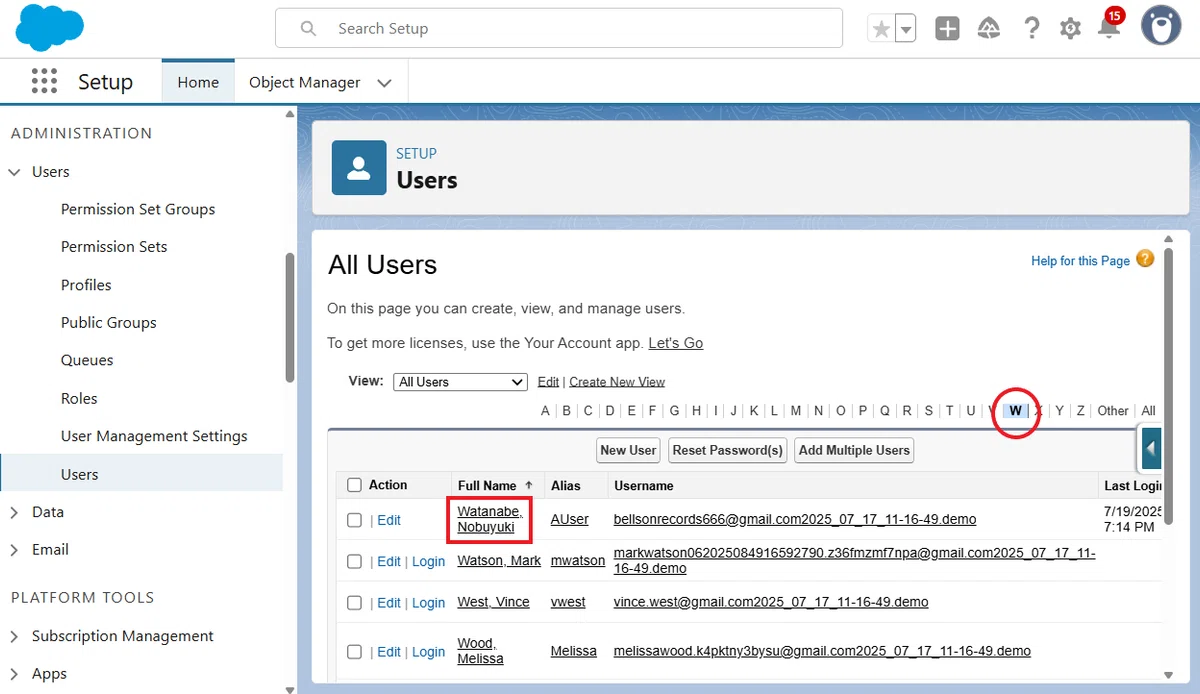Open the user profile avatar
Screen dimensions: 1200x694
(1161, 27)
